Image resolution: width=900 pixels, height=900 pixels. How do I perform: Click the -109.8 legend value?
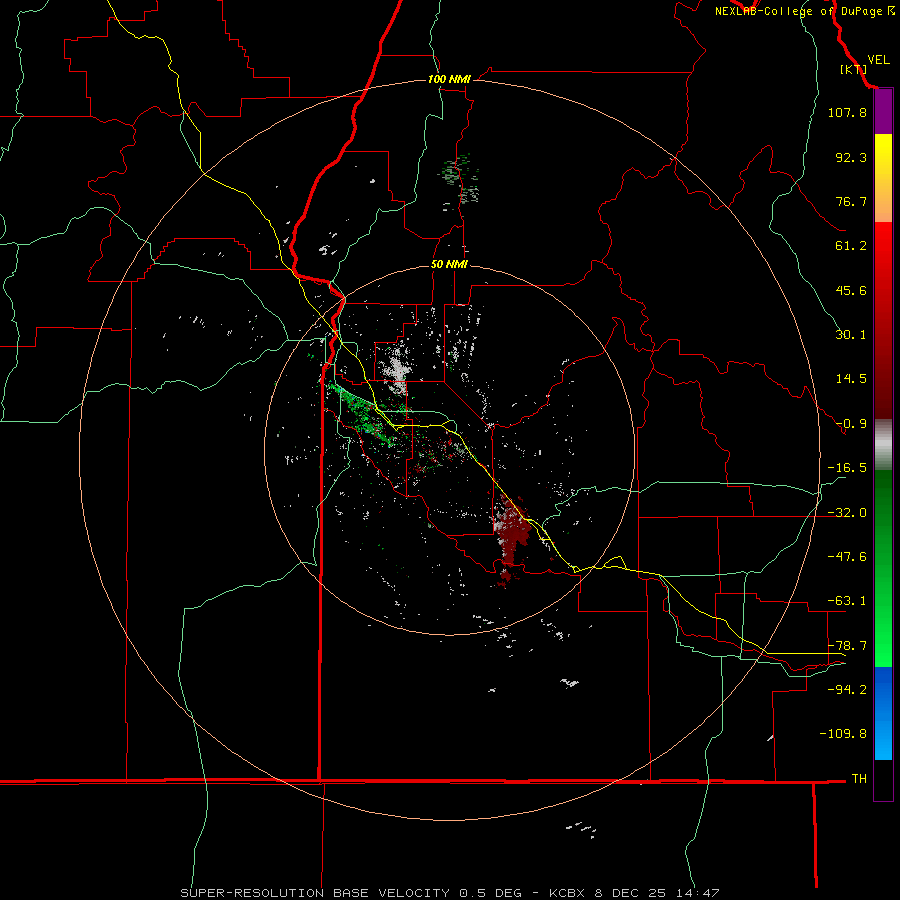coord(843,734)
